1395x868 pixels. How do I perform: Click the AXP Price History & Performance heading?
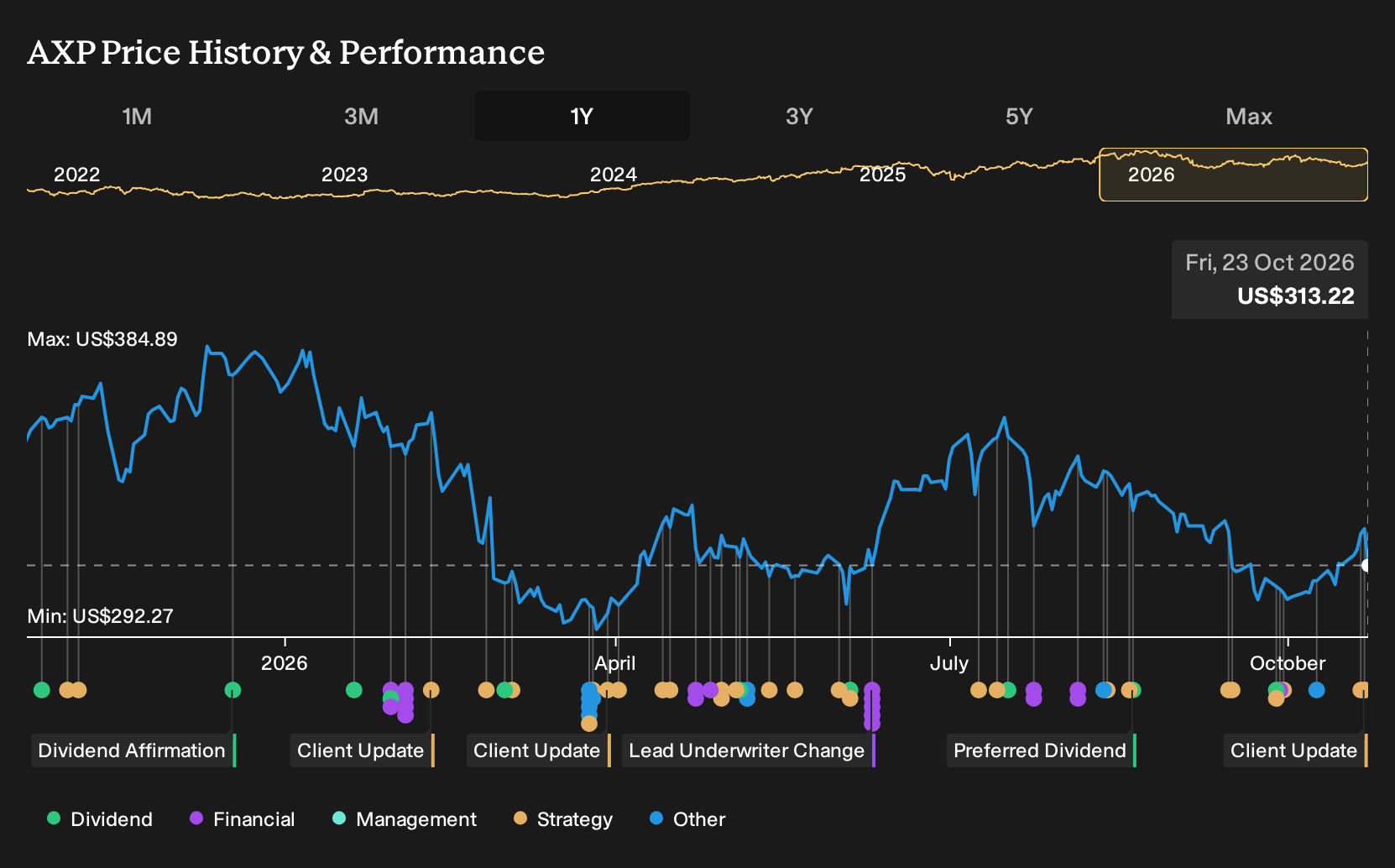click(x=286, y=52)
